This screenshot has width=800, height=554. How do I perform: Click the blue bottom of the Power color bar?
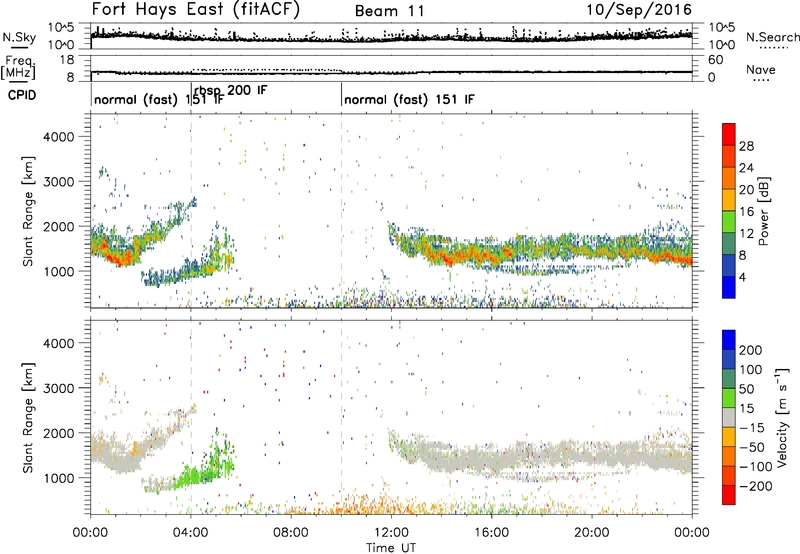(x=729, y=287)
